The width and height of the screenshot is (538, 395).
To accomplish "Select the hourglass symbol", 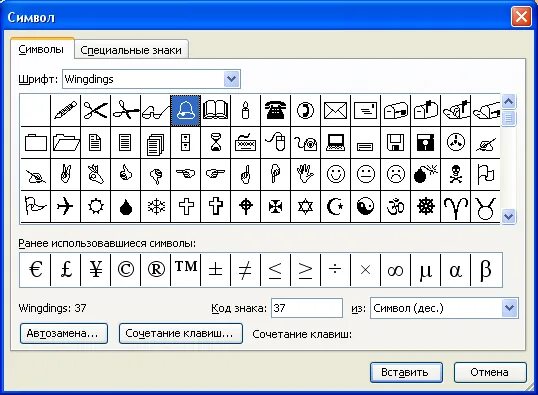I will (x=215, y=142).
